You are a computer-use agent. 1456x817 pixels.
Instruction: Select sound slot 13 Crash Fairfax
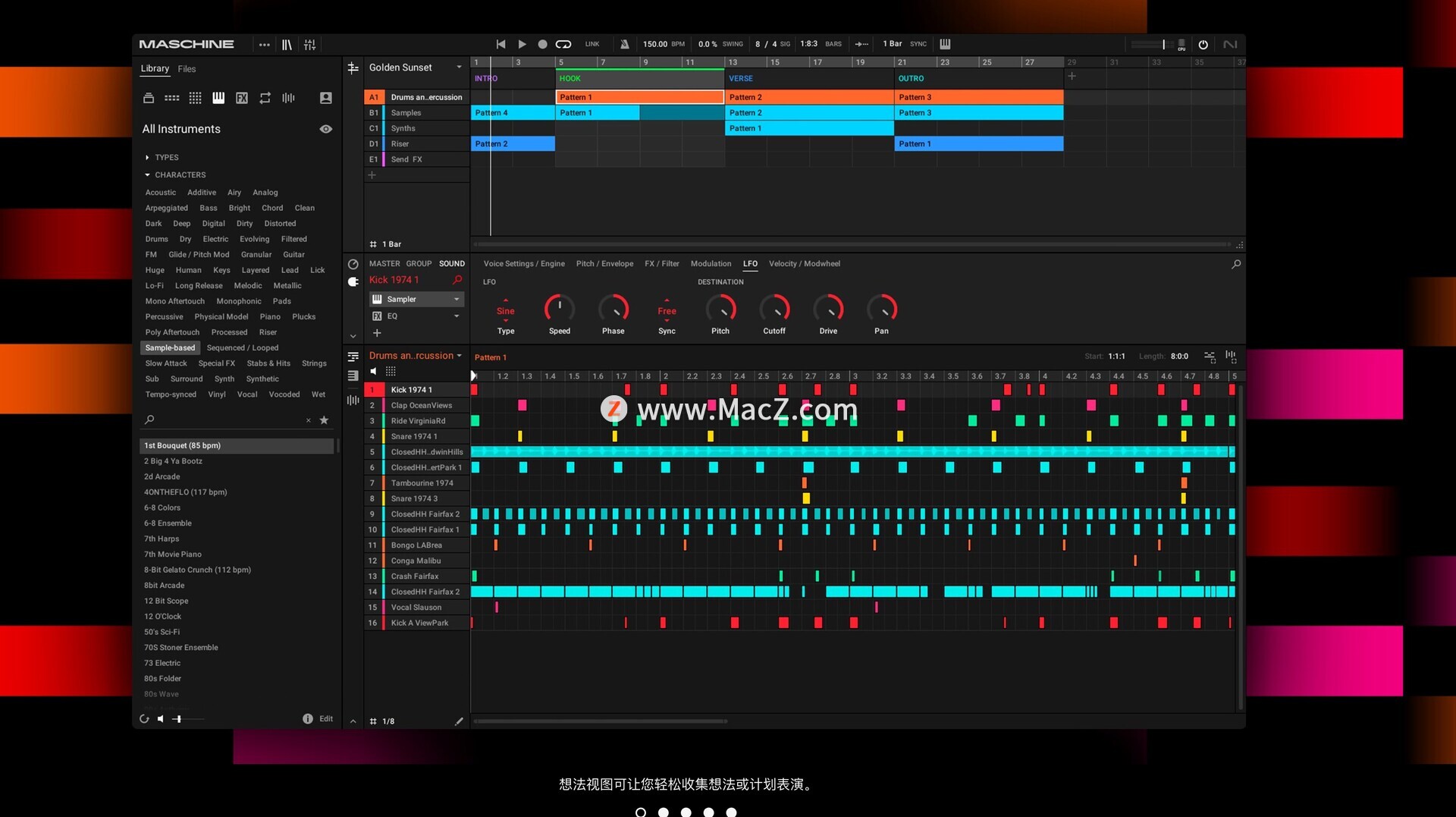(x=417, y=577)
